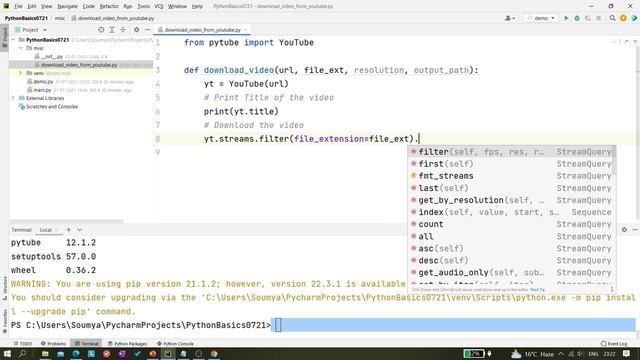Go to next highlighted error arrow

pyautogui.click(x=635, y=42)
